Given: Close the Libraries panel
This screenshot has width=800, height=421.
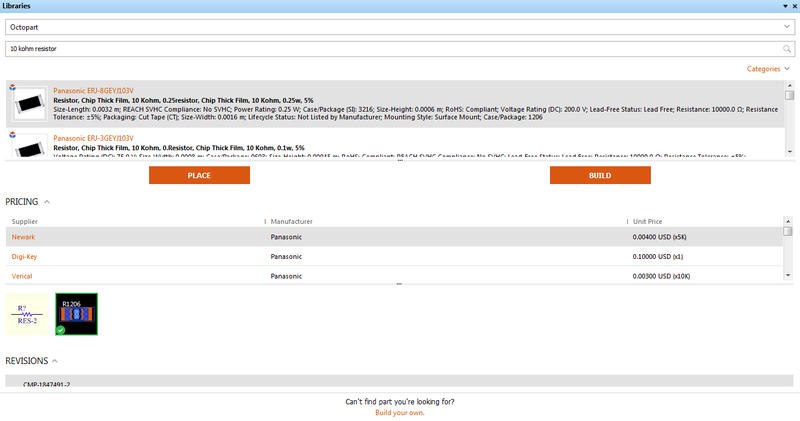Looking at the screenshot, I should (x=793, y=6).
